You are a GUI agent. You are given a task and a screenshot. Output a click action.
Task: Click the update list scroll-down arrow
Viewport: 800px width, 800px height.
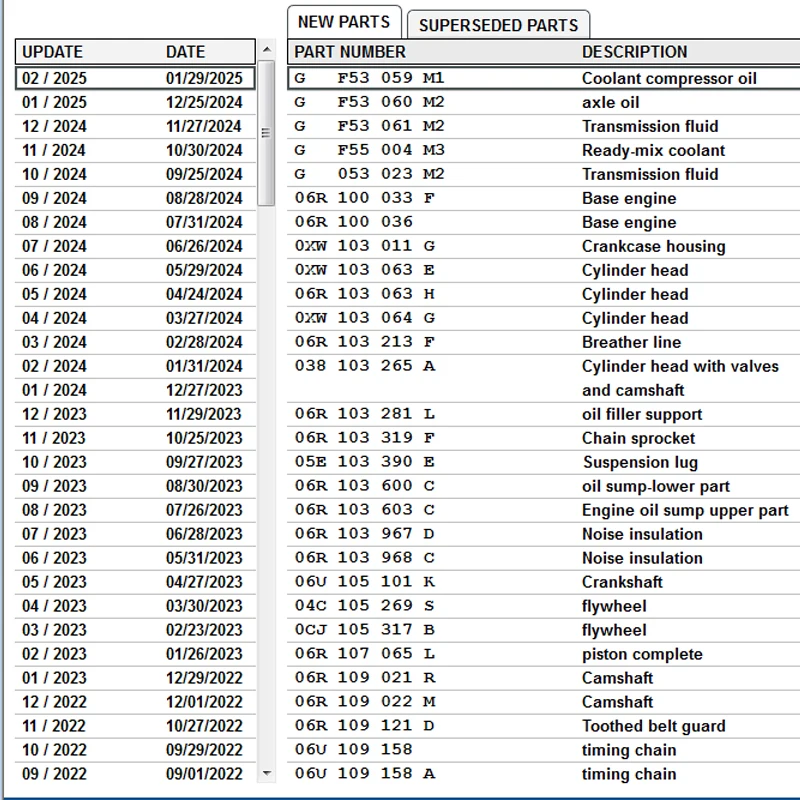pyautogui.click(x=266, y=773)
